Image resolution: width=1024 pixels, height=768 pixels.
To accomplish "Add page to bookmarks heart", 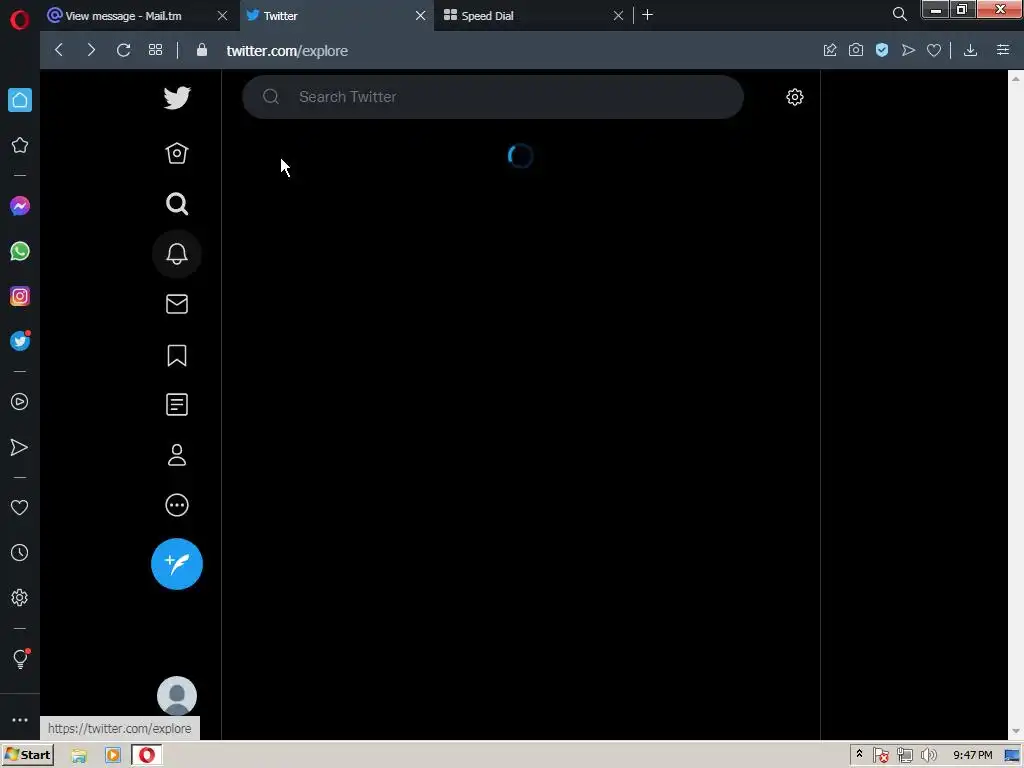I will pyautogui.click(x=934, y=50).
